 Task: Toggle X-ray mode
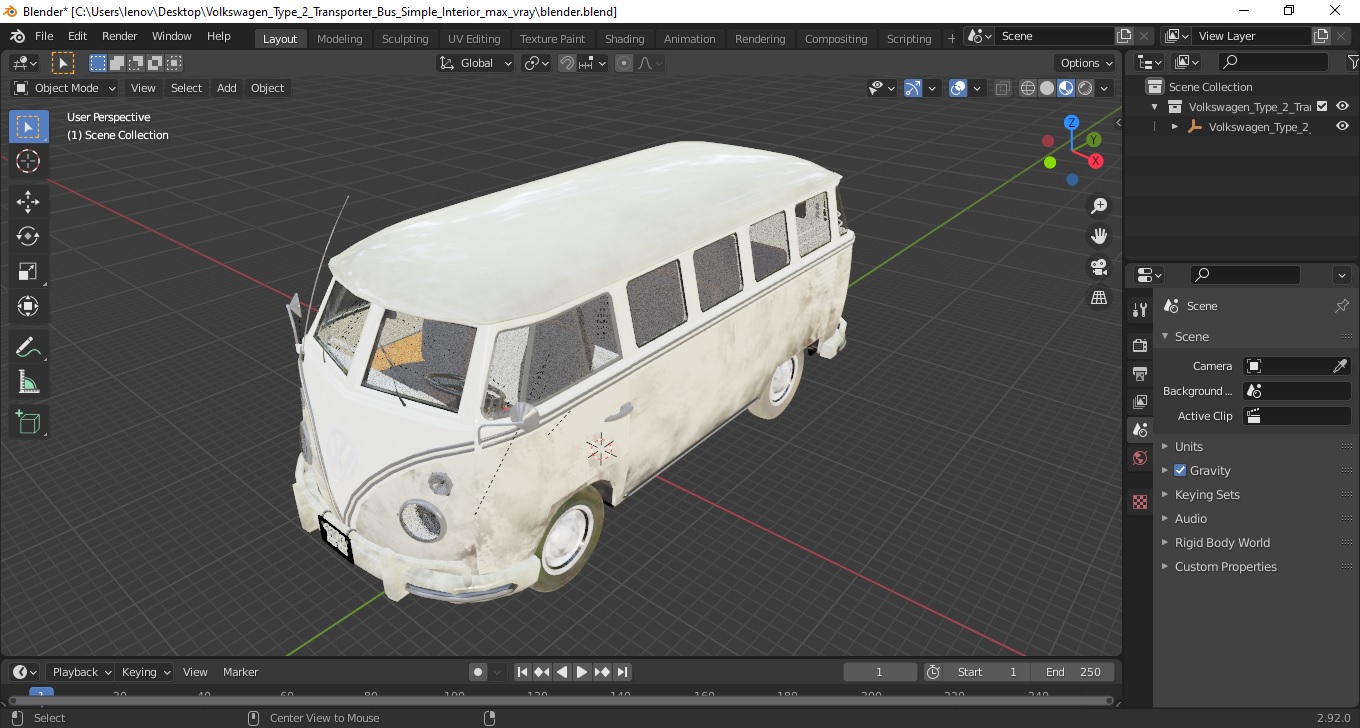pyautogui.click(x=1003, y=88)
